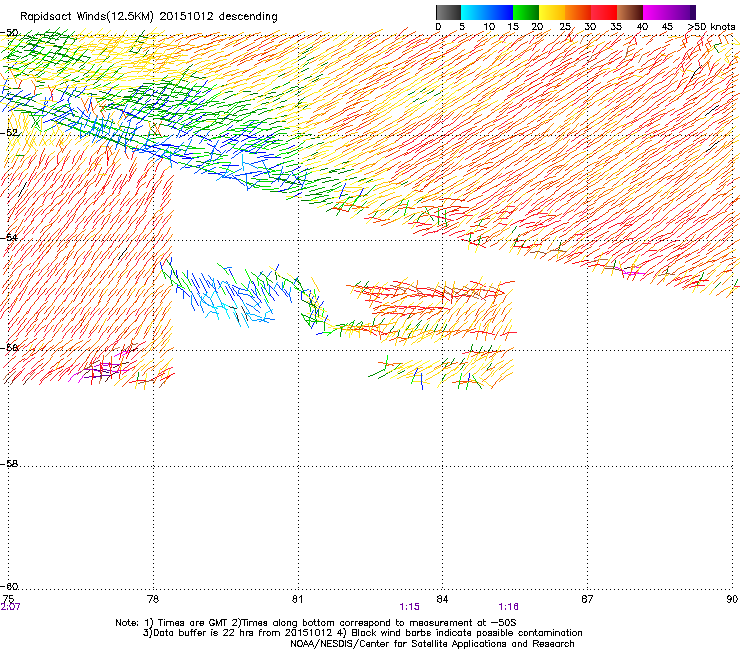
Task: Click the blue 10-15 knots color segment
Action: (500, 12)
